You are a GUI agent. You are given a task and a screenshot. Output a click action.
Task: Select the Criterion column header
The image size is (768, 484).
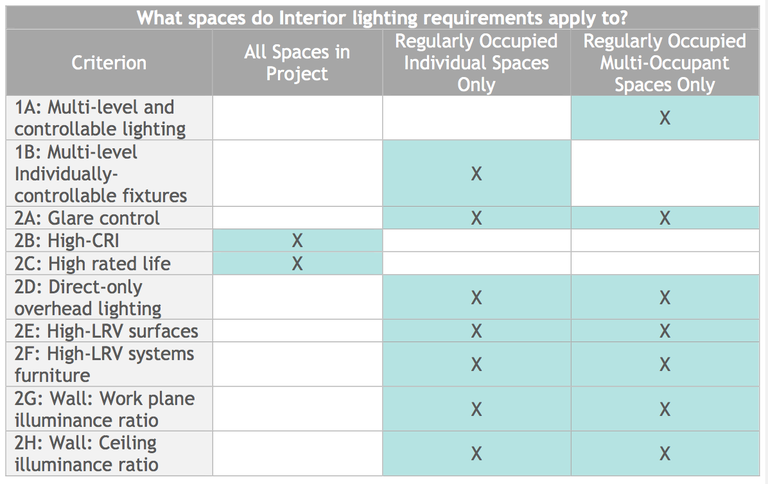108,63
